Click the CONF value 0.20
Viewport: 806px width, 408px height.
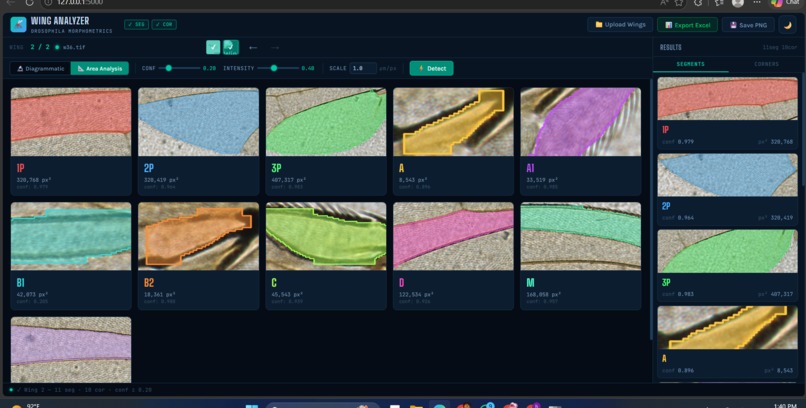(209, 68)
